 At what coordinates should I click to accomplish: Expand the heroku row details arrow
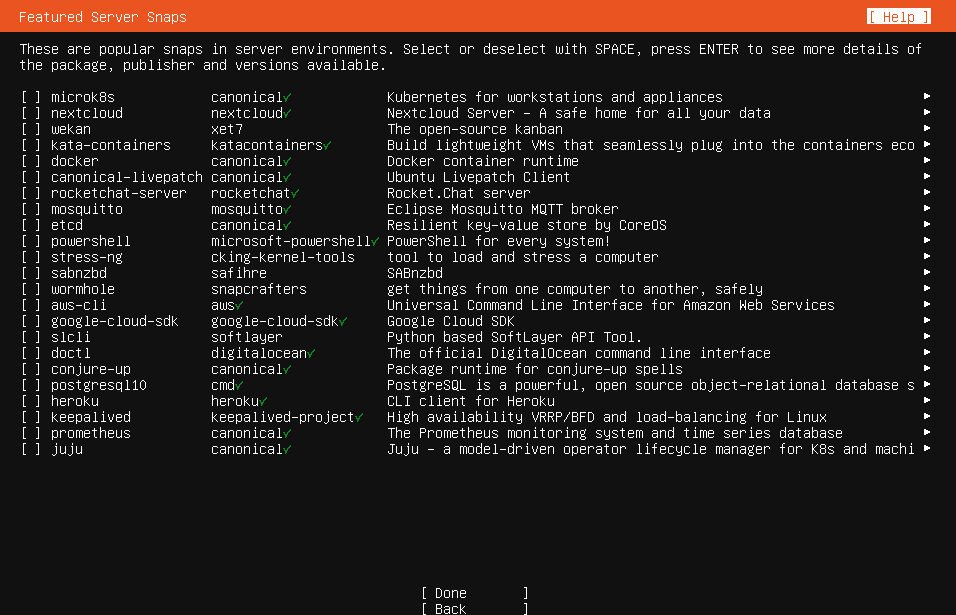(x=927, y=400)
